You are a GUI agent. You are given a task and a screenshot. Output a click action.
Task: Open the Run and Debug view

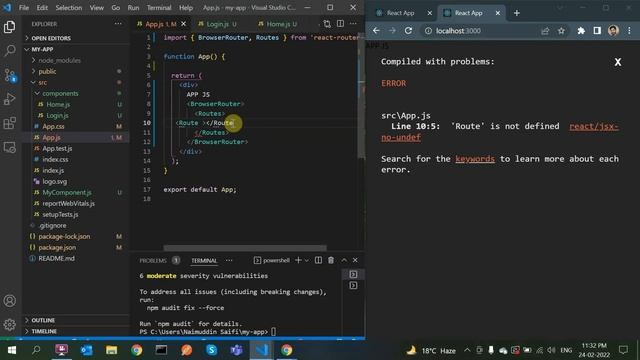tap(9, 99)
